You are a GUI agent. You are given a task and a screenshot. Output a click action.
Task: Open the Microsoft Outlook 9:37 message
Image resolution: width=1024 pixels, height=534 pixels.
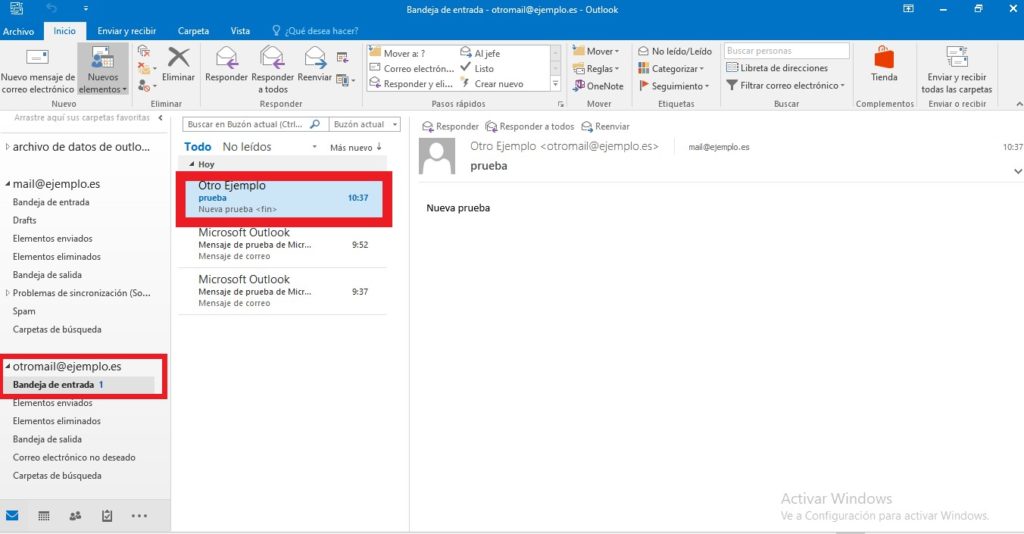pyautogui.click(x=283, y=291)
